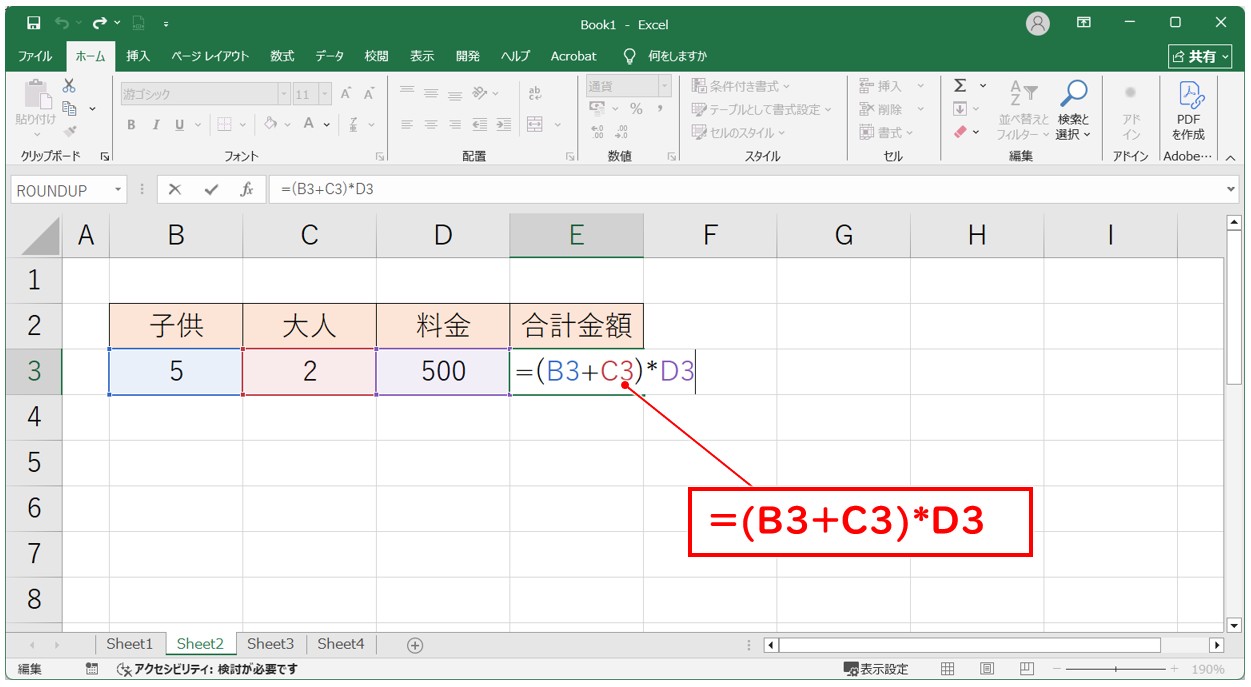Switch to the 校閲 tab
1251x687 pixels.
[376, 56]
